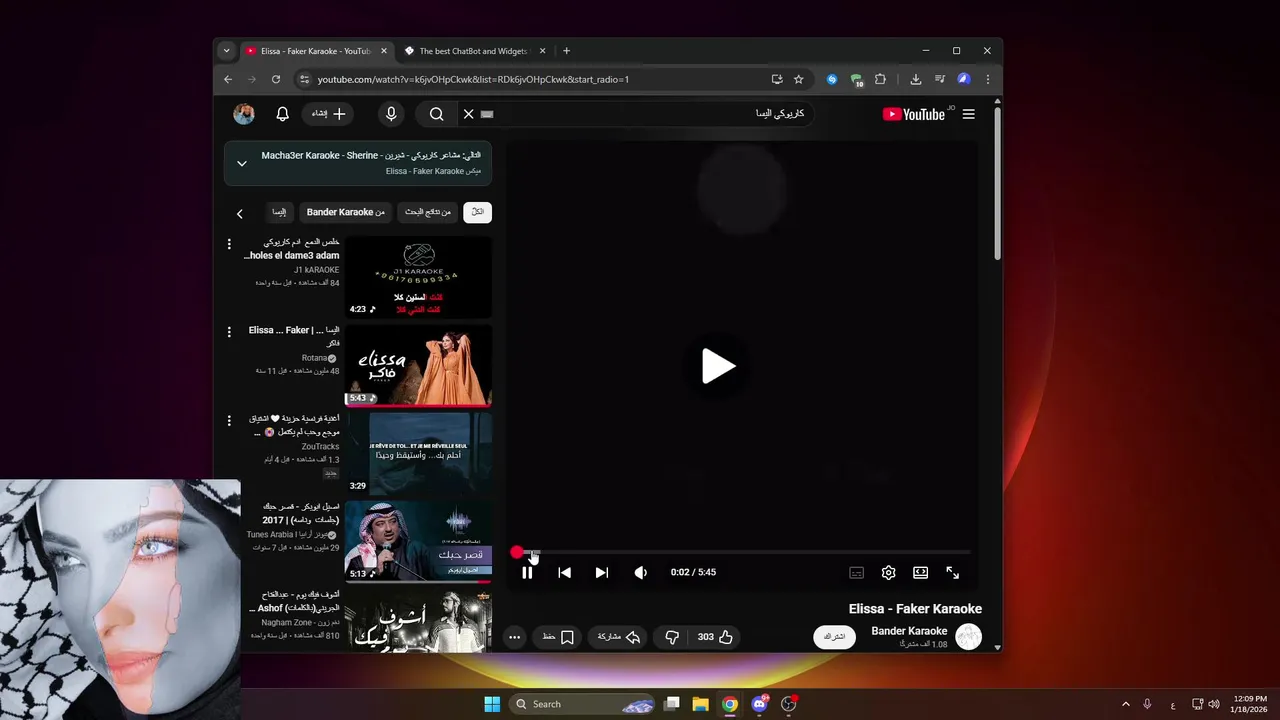
Task: Like the video with 303 thumbs up
Action: [715, 637]
